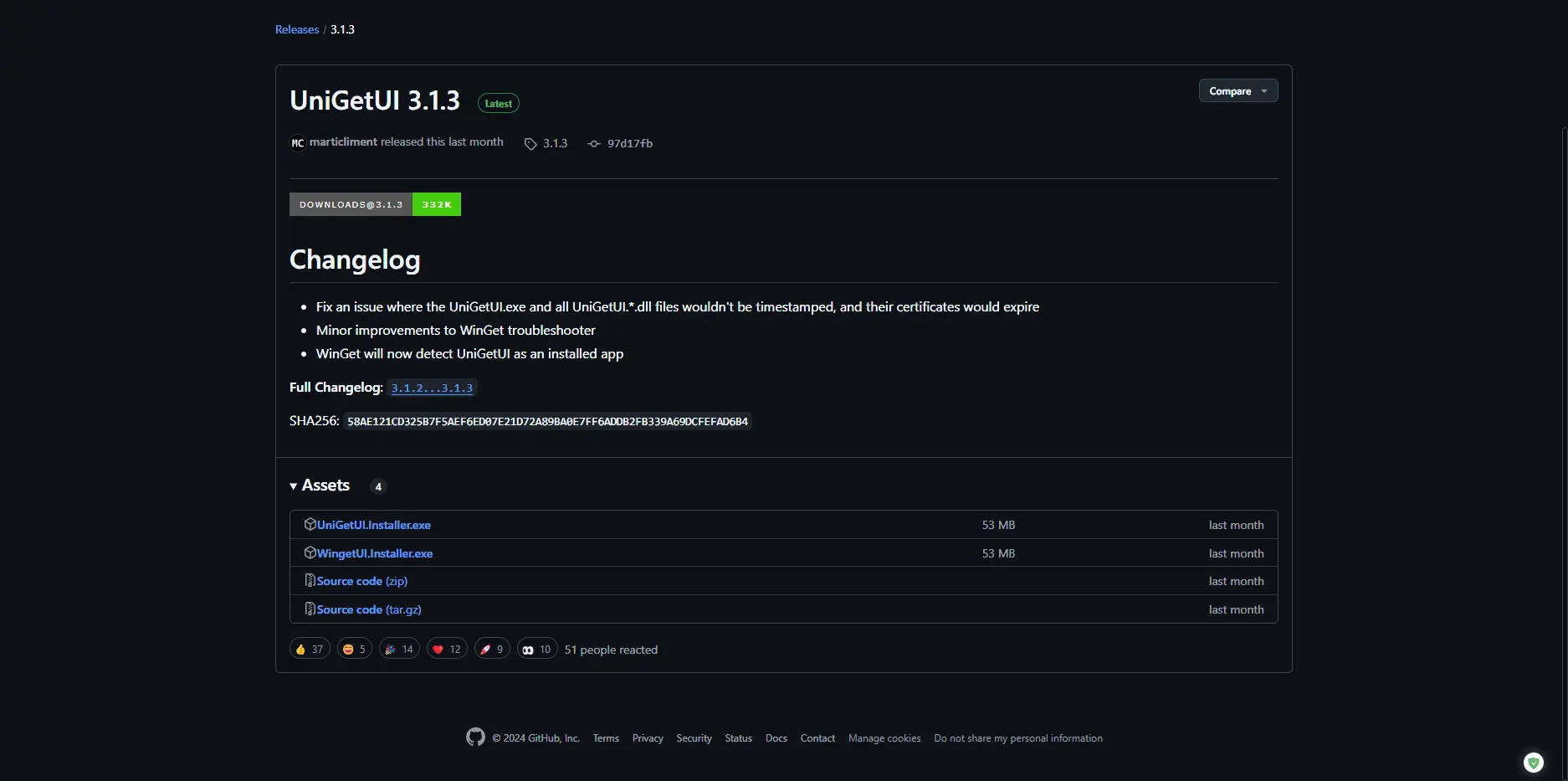Toggle the party popper reaction with 14
This screenshot has width=1568, height=781.
[399, 649]
